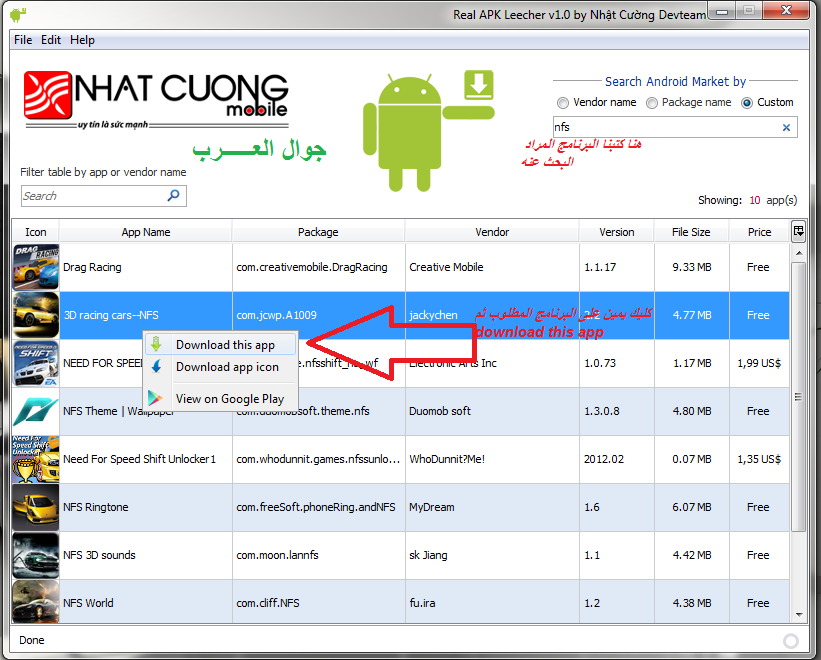Click the magnifier icon in the filter box

pyautogui.click(x=173, y=196)
